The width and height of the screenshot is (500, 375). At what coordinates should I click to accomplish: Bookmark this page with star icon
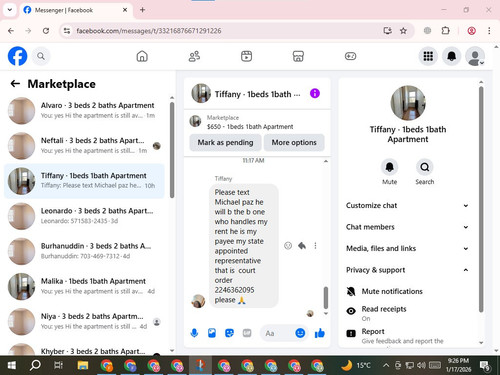tap(403, 31)
